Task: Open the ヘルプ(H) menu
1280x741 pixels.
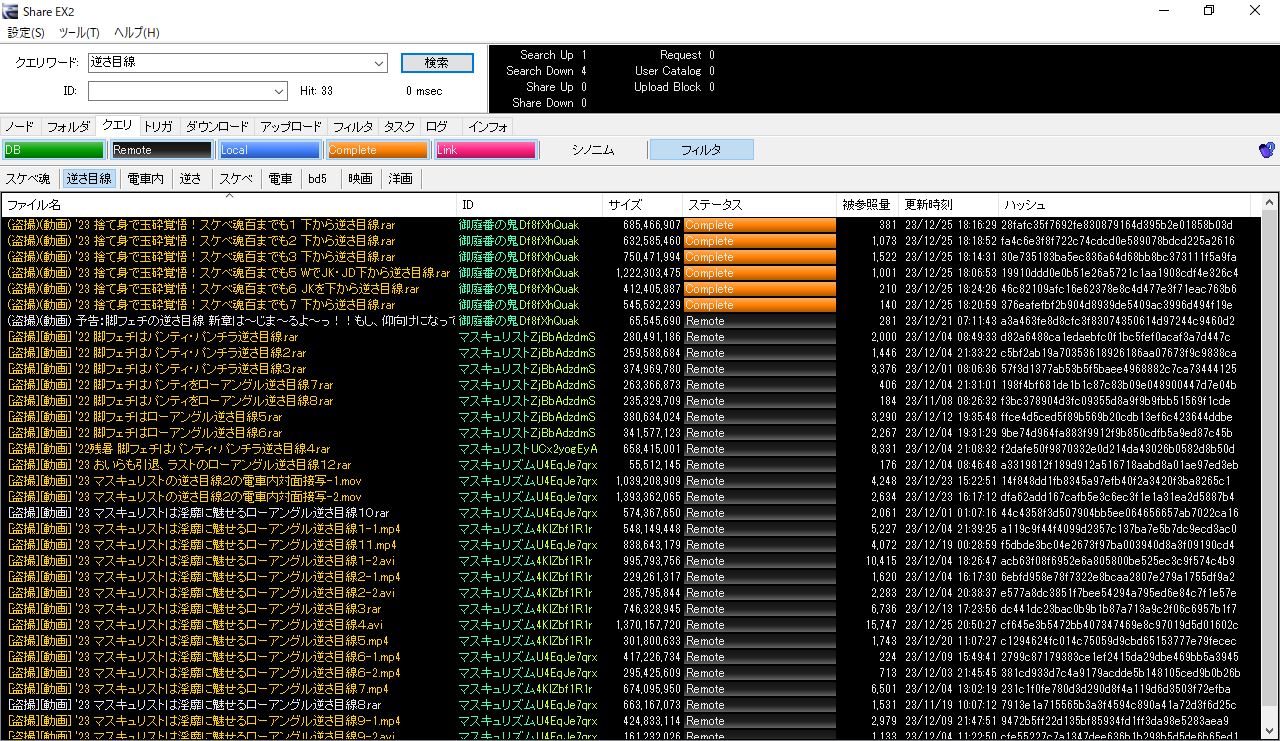Action: coord(137,33)
